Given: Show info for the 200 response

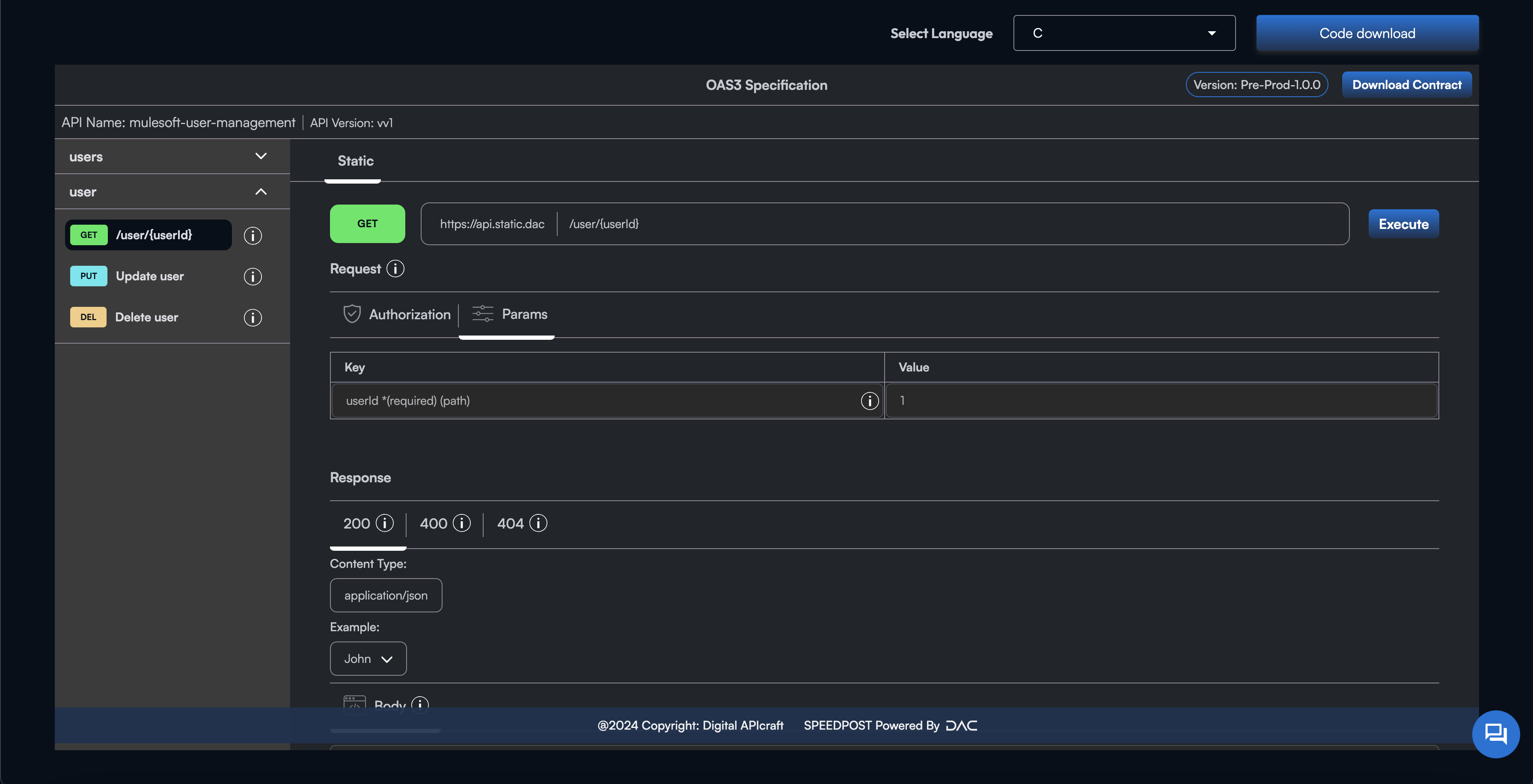Looking at the screenshot, I should pos(384,523).
